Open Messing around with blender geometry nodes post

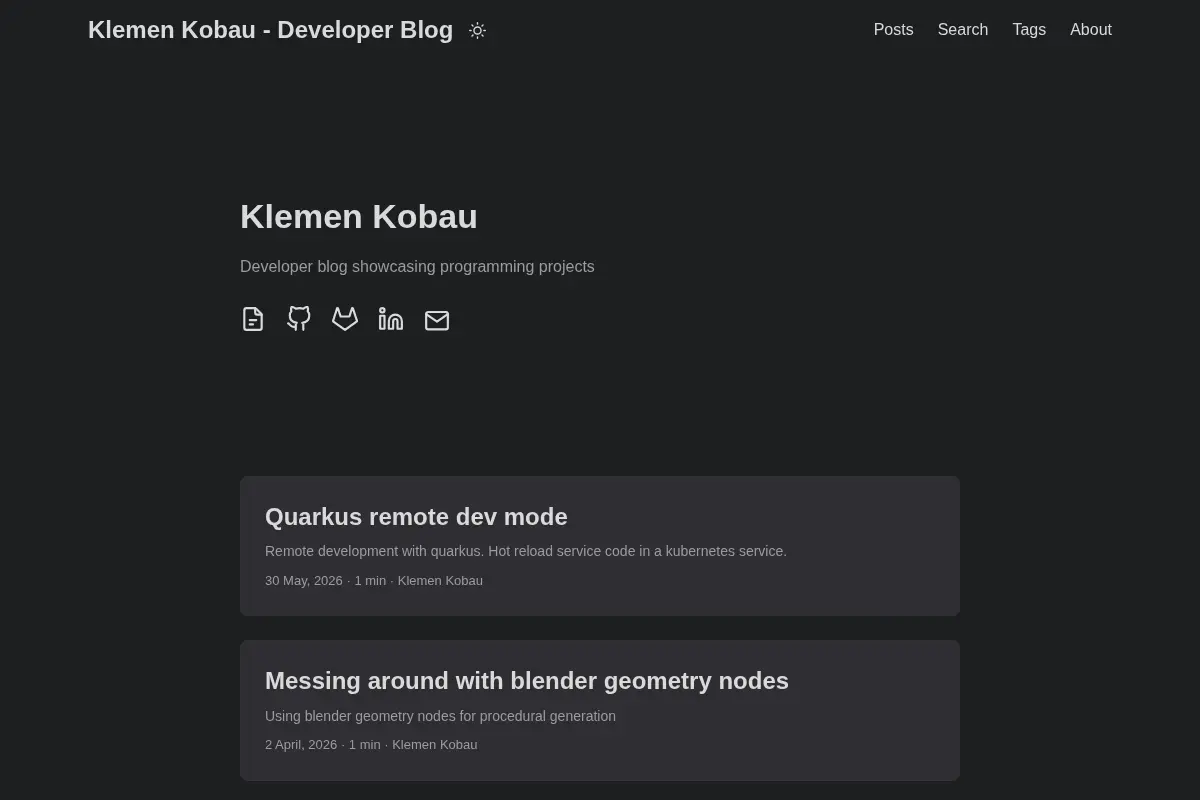[x=600, y=710]
